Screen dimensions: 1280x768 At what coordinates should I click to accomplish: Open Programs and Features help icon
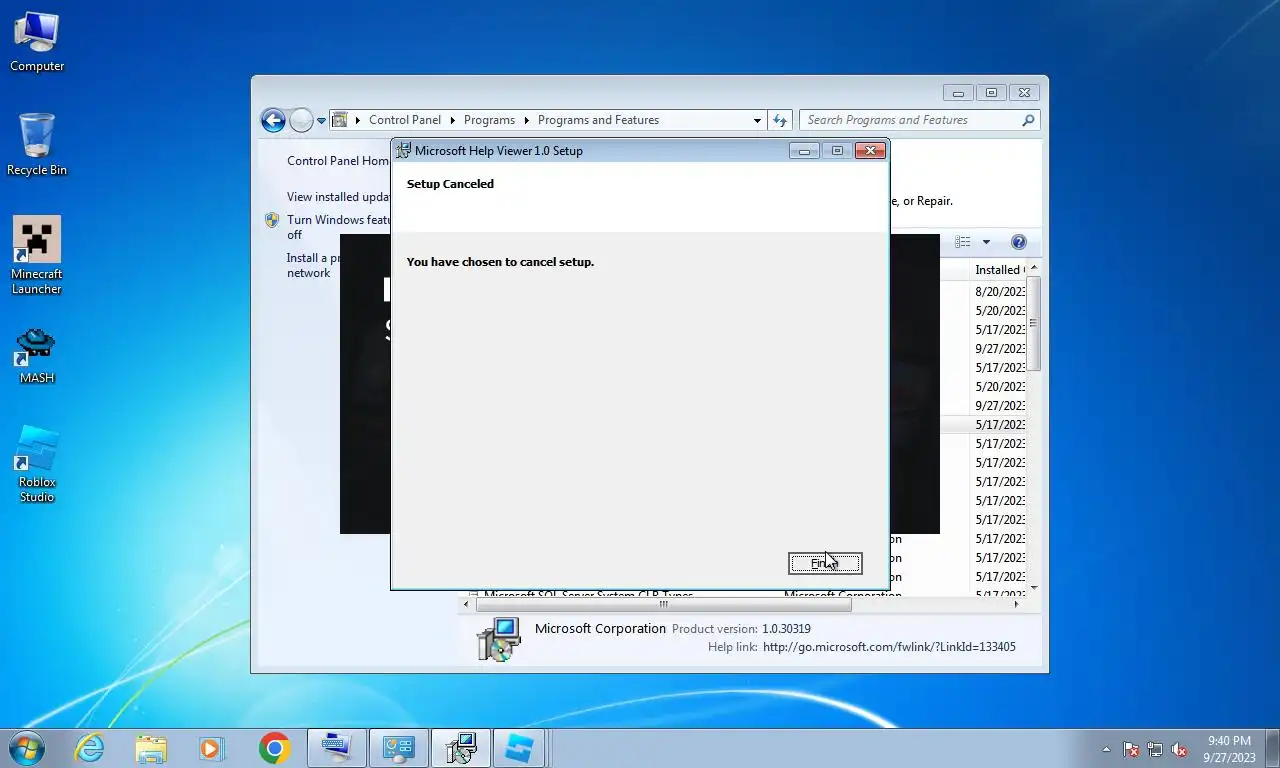coord(1018,242)
